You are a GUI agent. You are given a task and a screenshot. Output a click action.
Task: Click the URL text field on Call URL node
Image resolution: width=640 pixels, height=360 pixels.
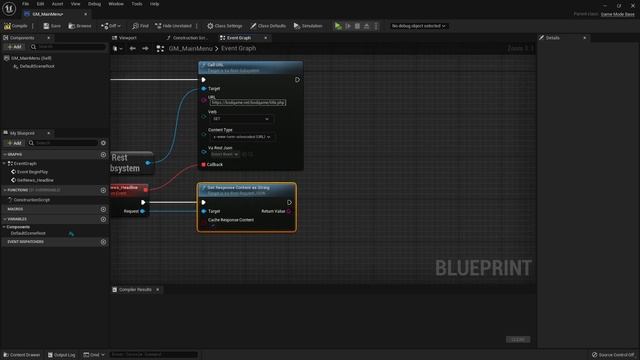click(x=248, y=102)
